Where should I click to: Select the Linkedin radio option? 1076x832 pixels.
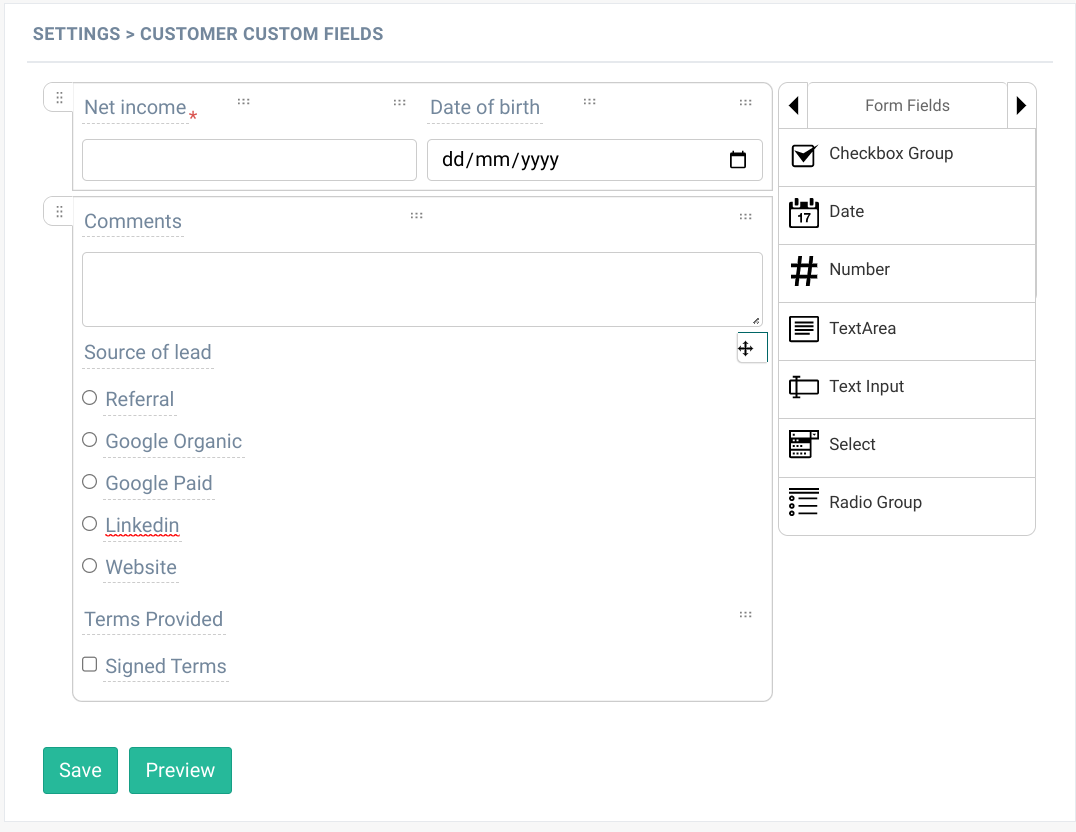tap(89, 523)
